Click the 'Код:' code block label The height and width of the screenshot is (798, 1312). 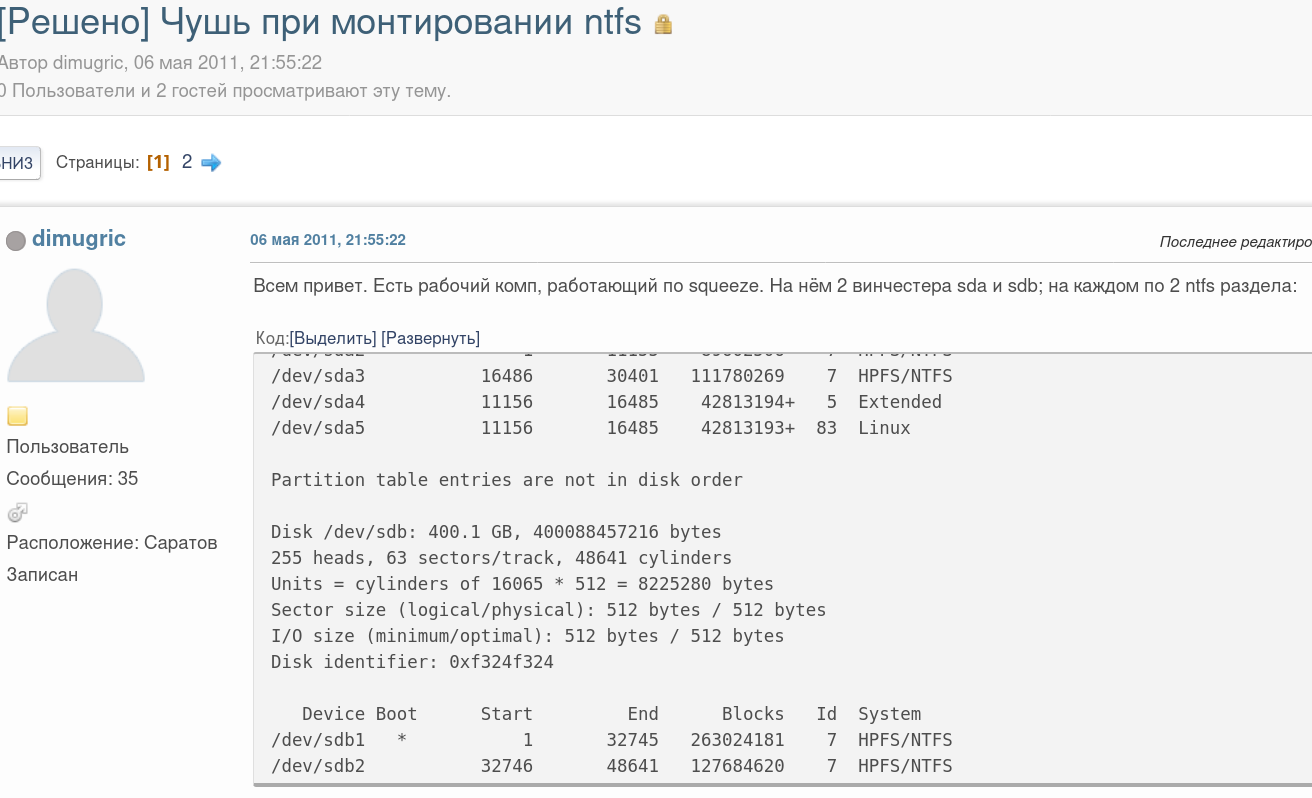(272, 338)
